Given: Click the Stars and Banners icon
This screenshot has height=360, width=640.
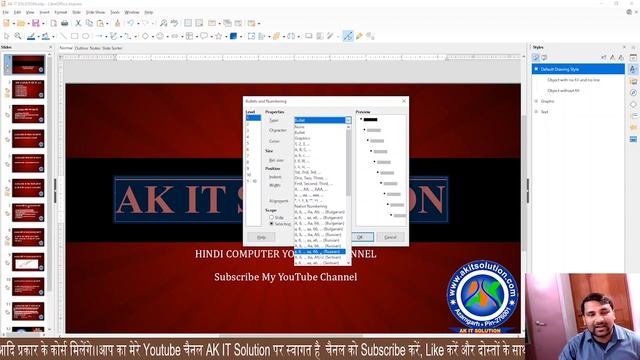Looking at the screenshot, I should pyautogui.click(x=219, y=36).
